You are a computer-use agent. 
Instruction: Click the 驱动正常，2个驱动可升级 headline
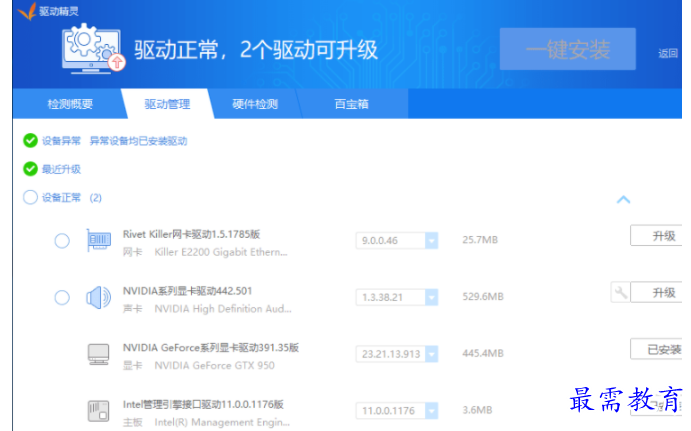tap(256, 49)
